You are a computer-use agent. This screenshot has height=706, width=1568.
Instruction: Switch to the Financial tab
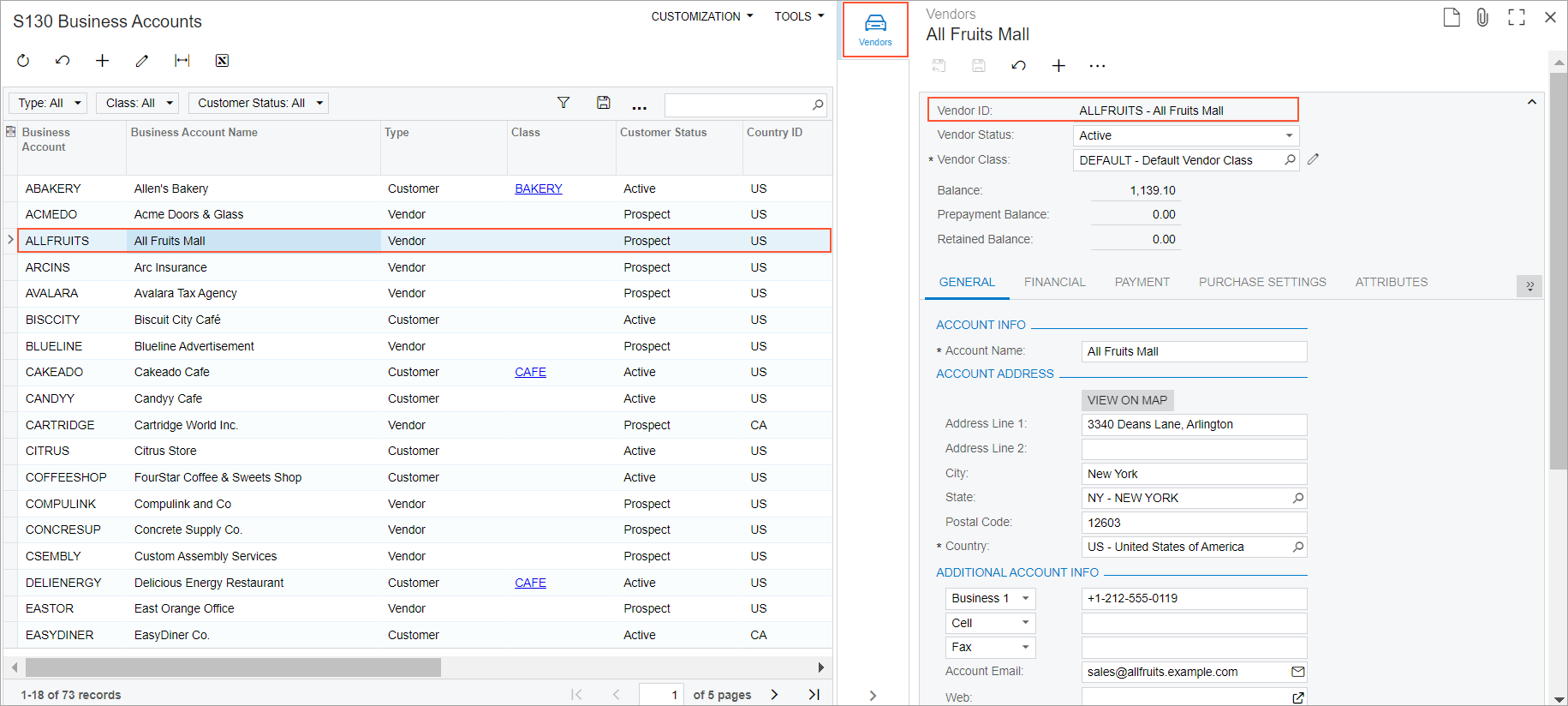1054,282
